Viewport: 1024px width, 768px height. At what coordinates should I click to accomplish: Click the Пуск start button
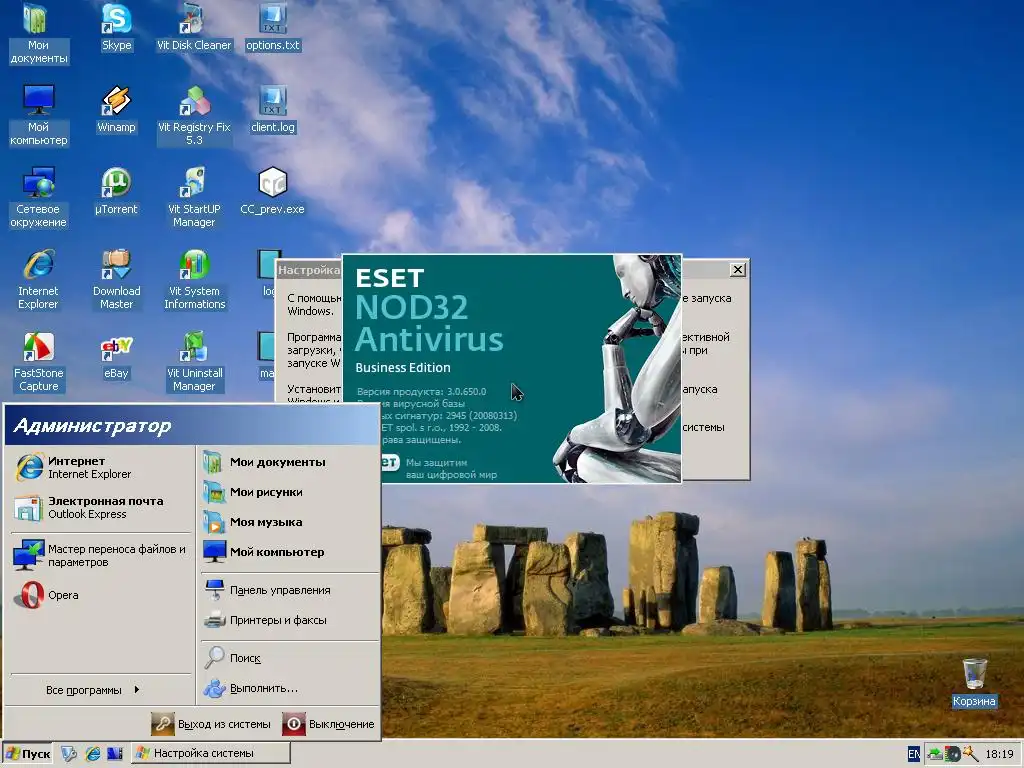[x=27, y=754]
